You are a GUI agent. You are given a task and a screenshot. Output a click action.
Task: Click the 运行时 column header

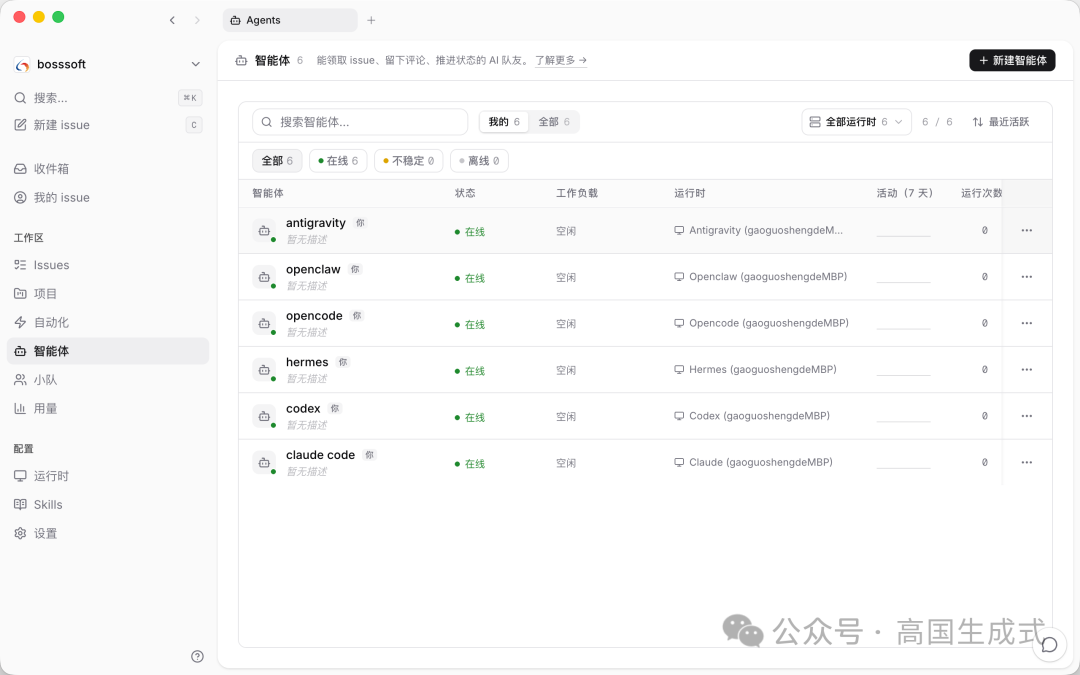pyautogui.click(x=689, y=194)
